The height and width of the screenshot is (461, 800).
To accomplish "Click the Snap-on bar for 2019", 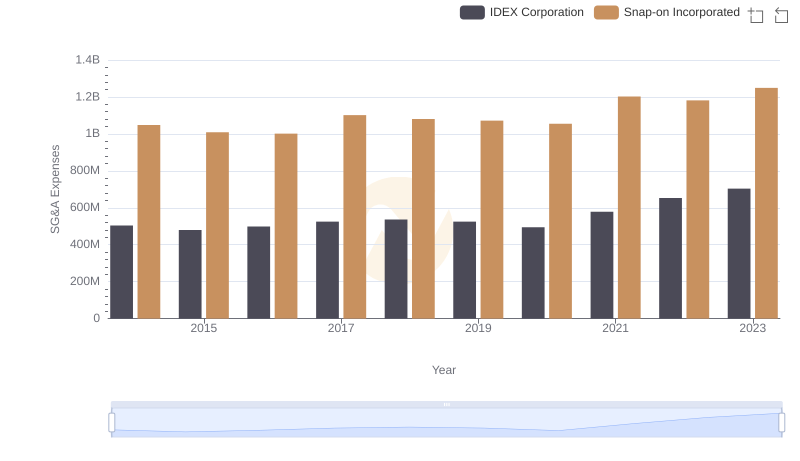I will click(492, 219).
